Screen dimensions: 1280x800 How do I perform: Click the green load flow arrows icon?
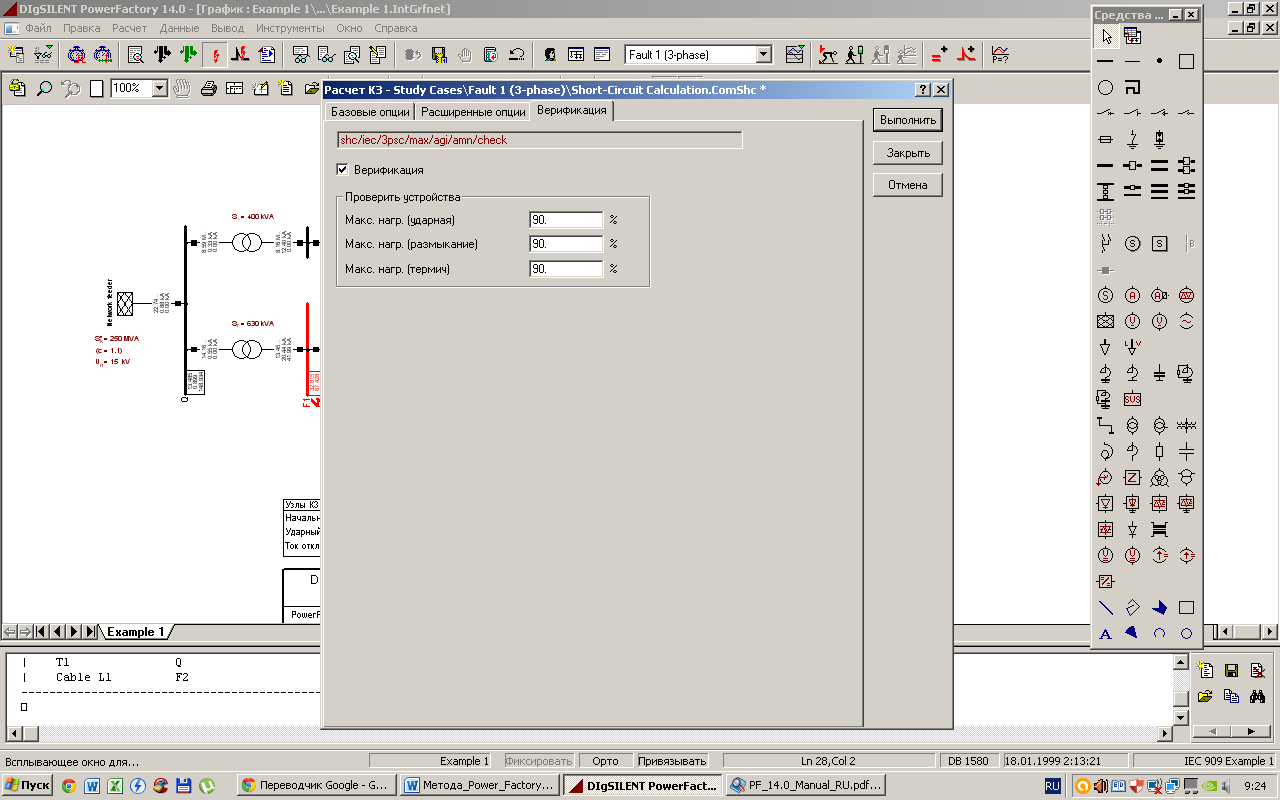tap(188, 55)
